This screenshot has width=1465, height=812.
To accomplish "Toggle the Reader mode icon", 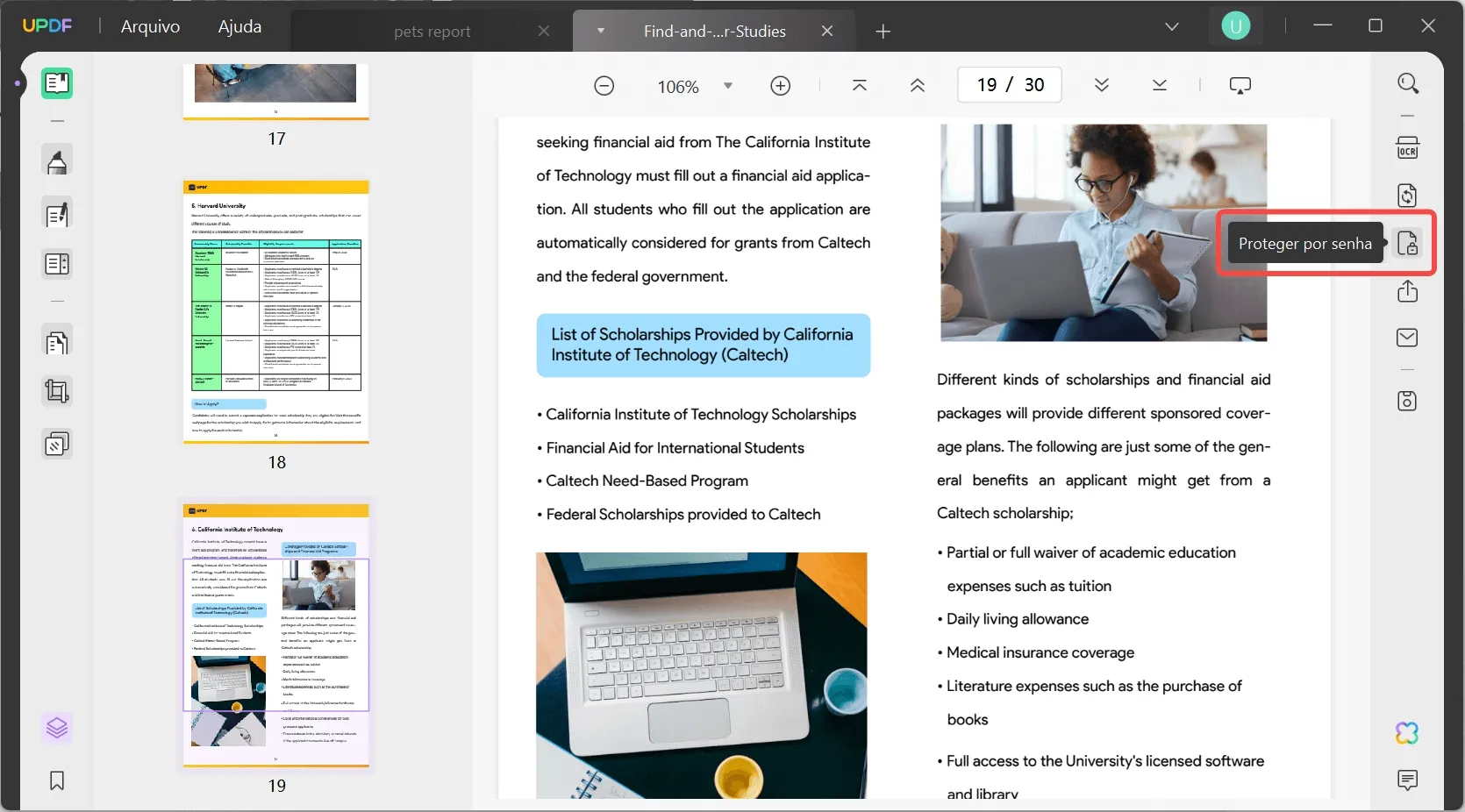I will click(x=57, y=83).
